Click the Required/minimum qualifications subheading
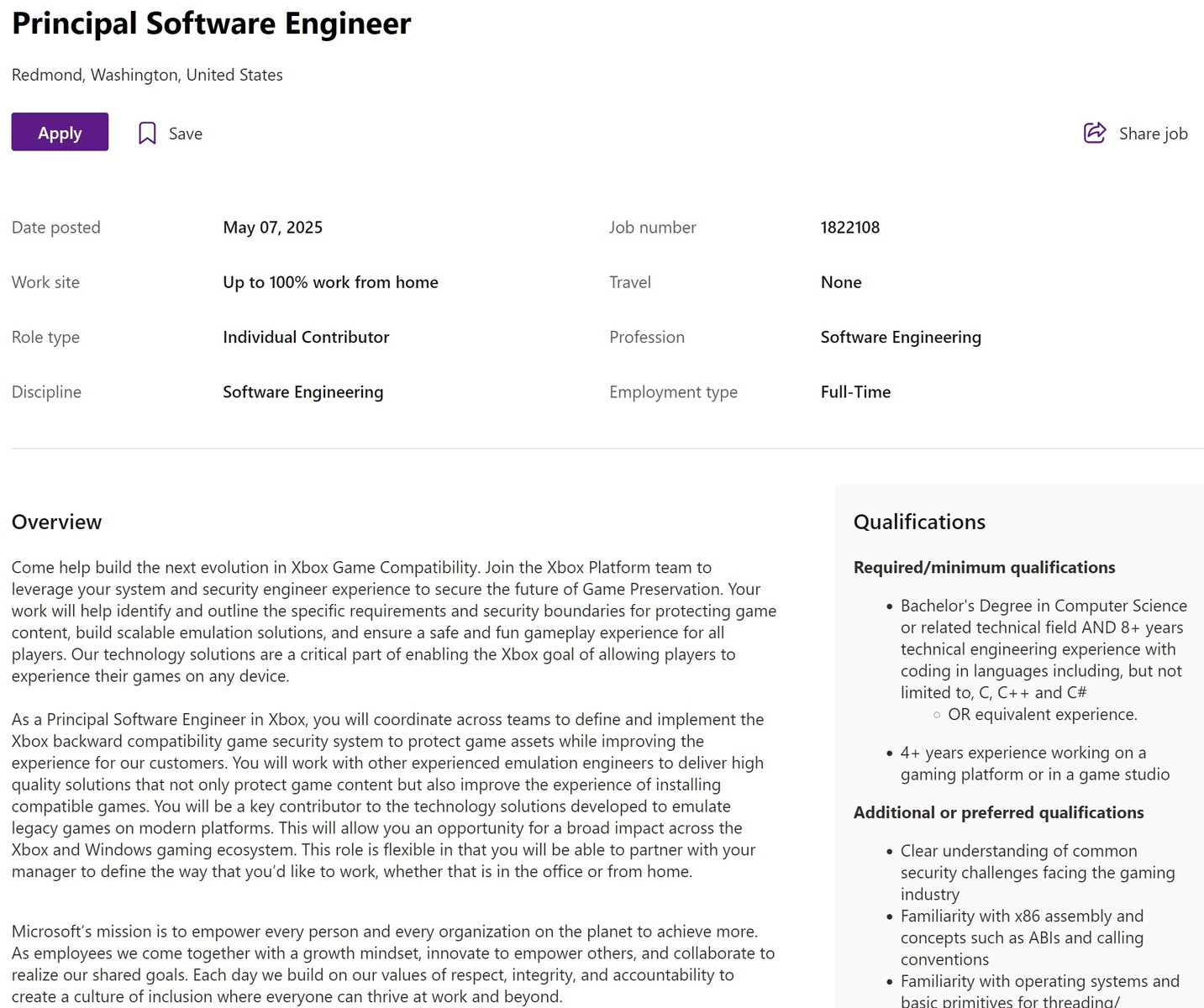 [985, 567]
